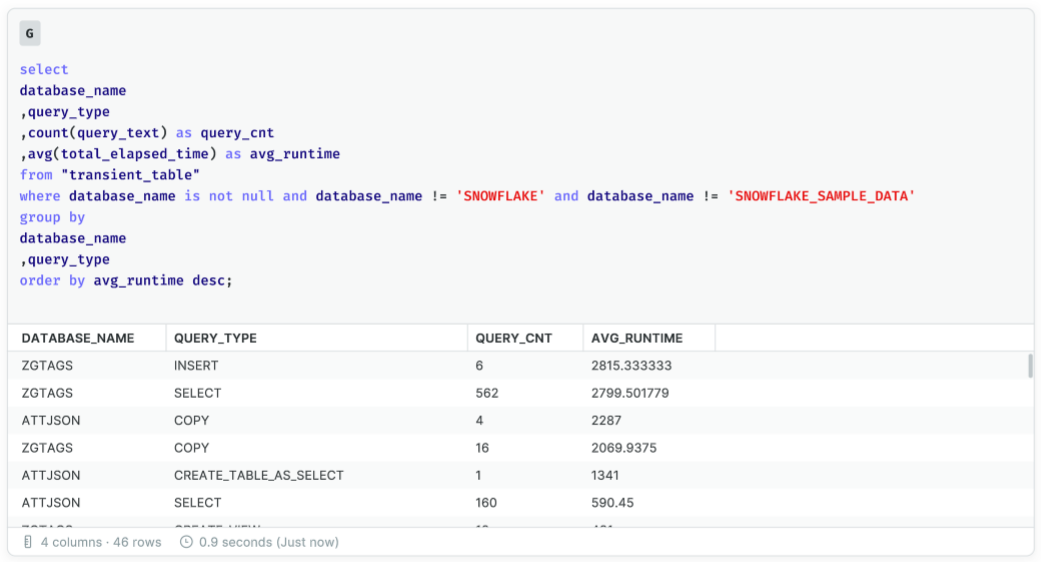
Task: Place cursor on order by avg_runtime line
Action: tap(126, 281)
